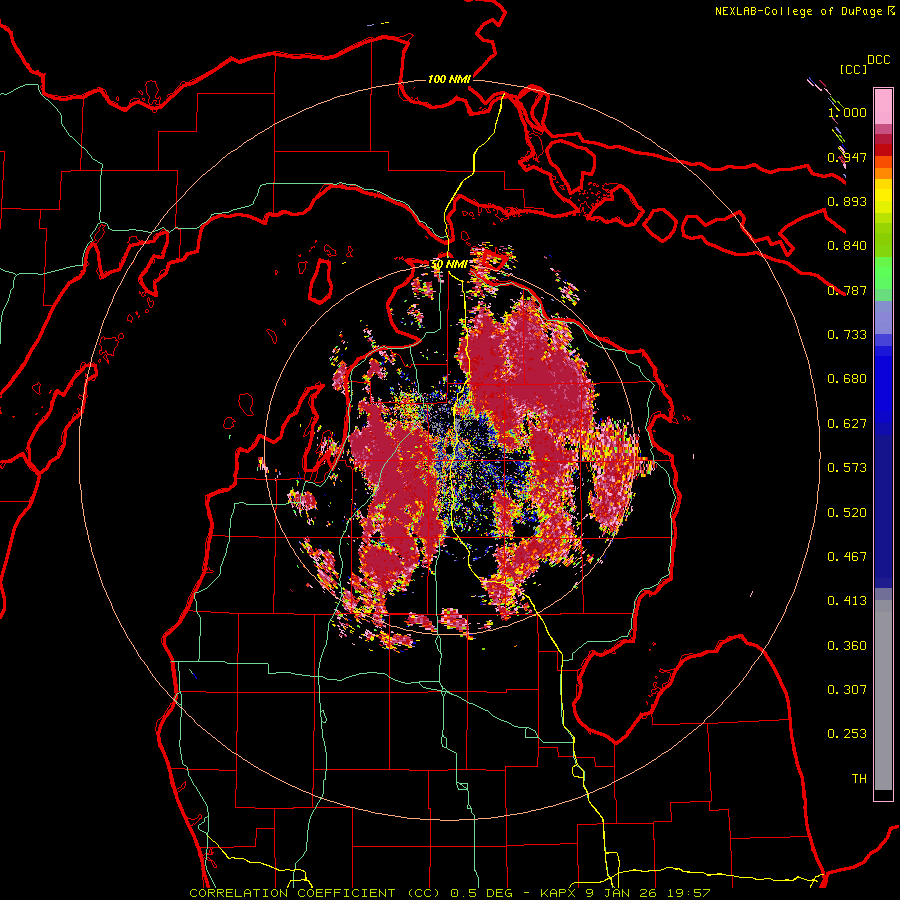Click the 0.840 scale value
900x900 pixels.
847,246
